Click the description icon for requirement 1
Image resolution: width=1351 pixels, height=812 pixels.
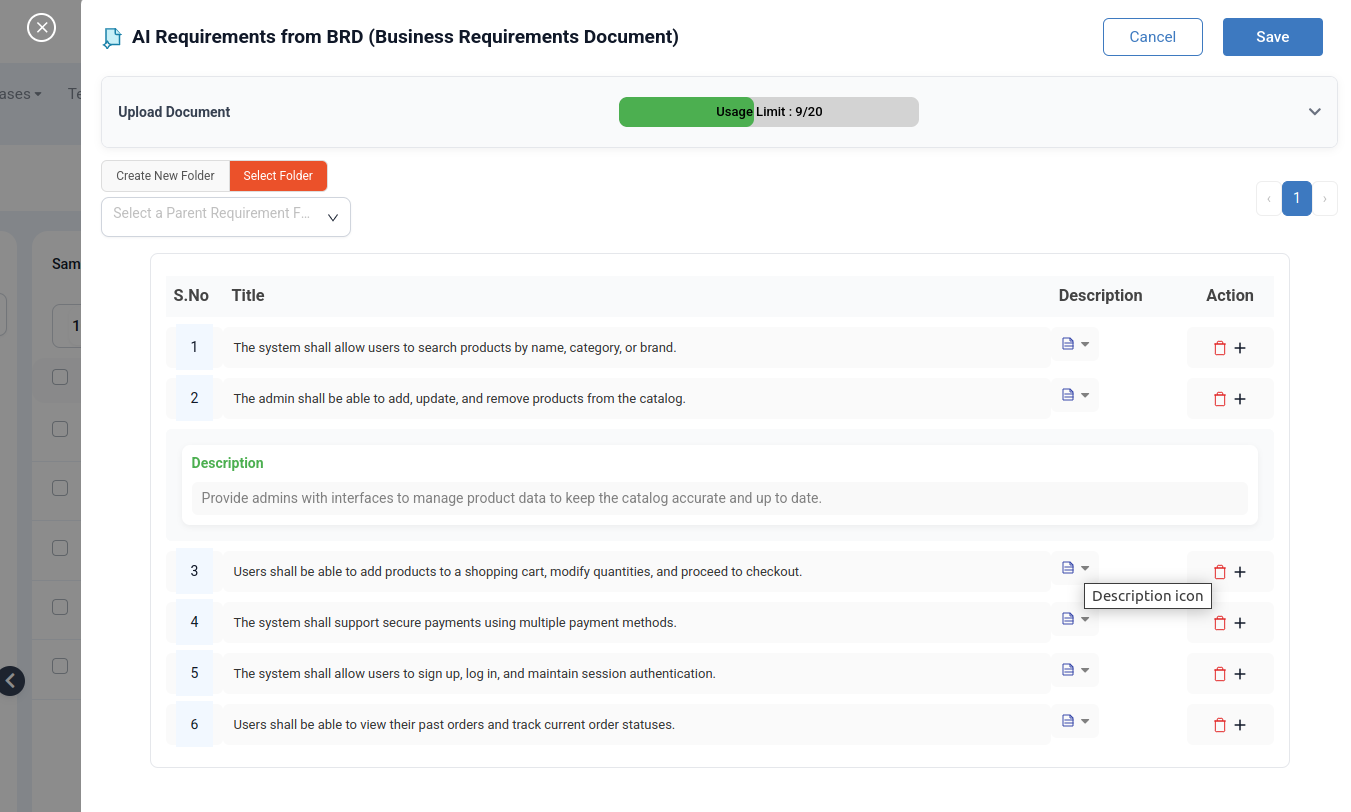click(1074, 344)
